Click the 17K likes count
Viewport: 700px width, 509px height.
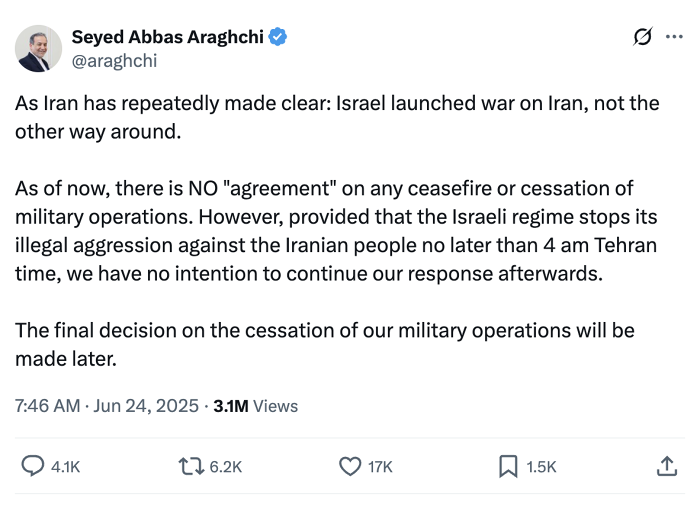tap(380, 467)
